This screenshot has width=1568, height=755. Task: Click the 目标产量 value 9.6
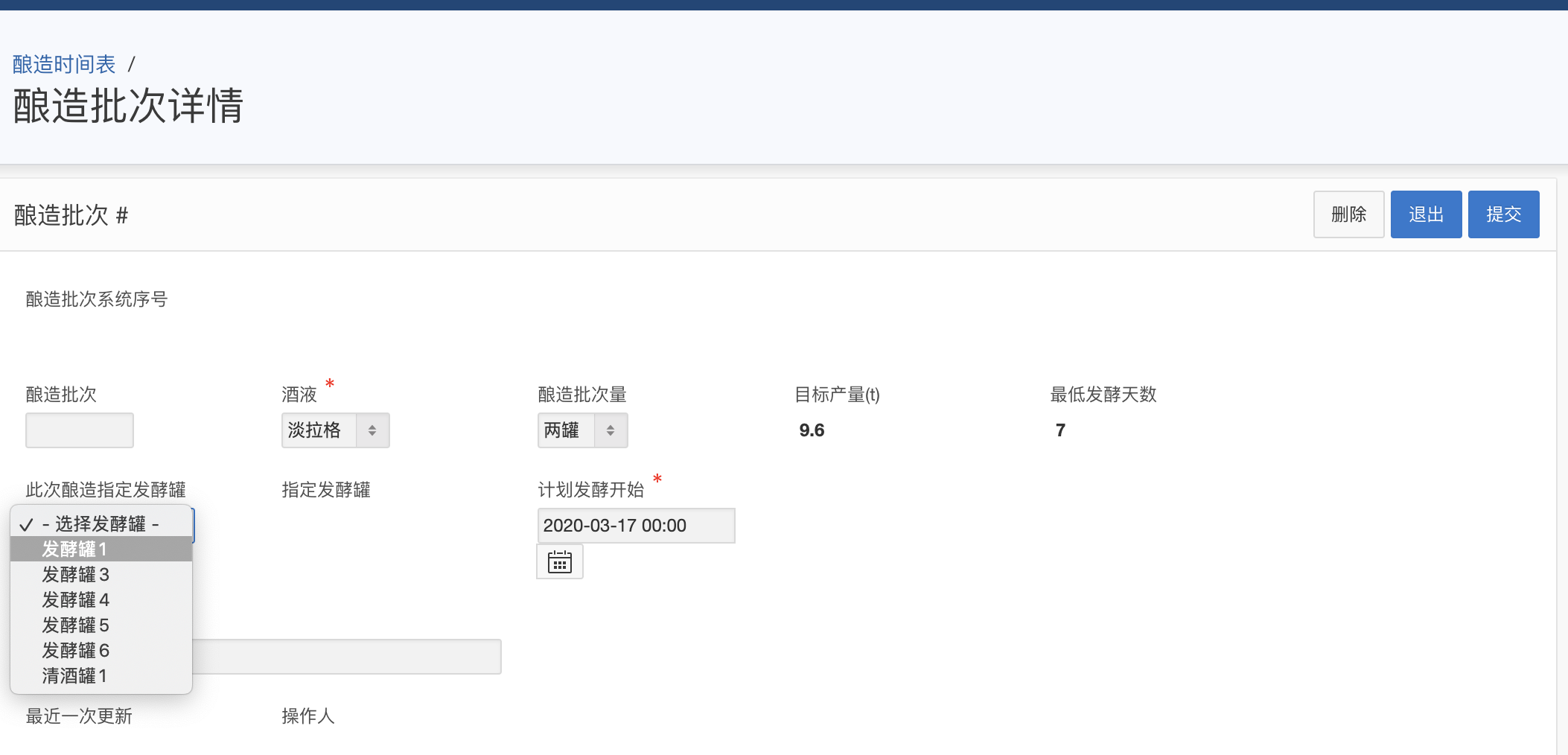pyautogui.click(x=812, y=430)
